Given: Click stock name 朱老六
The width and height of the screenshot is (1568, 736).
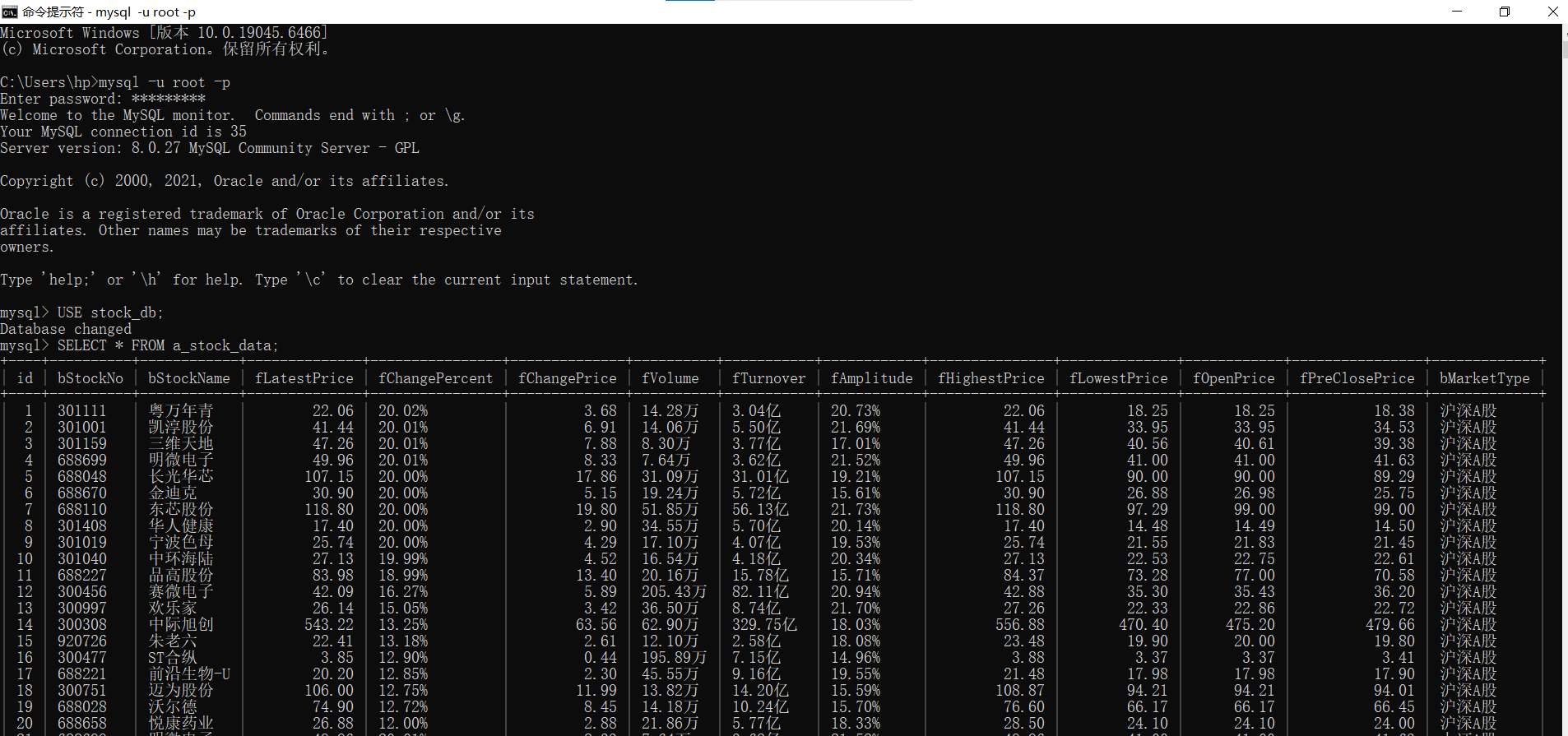Looking at the screenshot, I should (173, 641).
